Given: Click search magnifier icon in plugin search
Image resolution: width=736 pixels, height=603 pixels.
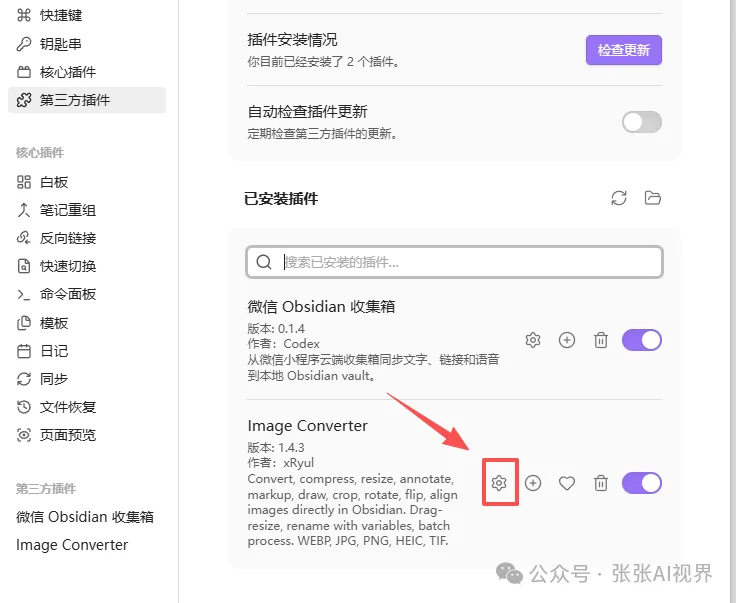Looking at the screenshot, I should click(264, 262).
